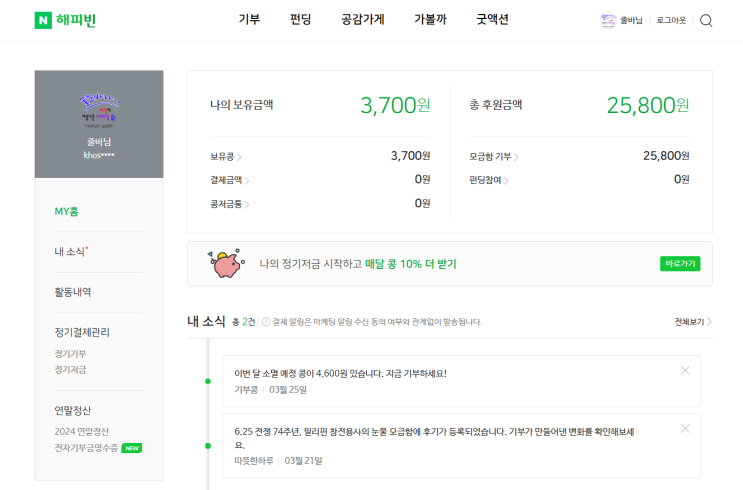The height and width of the screenshot is (490, 743).
Task: Click the info icon beside 결제 알림 notice
Action: click(265, 322)
